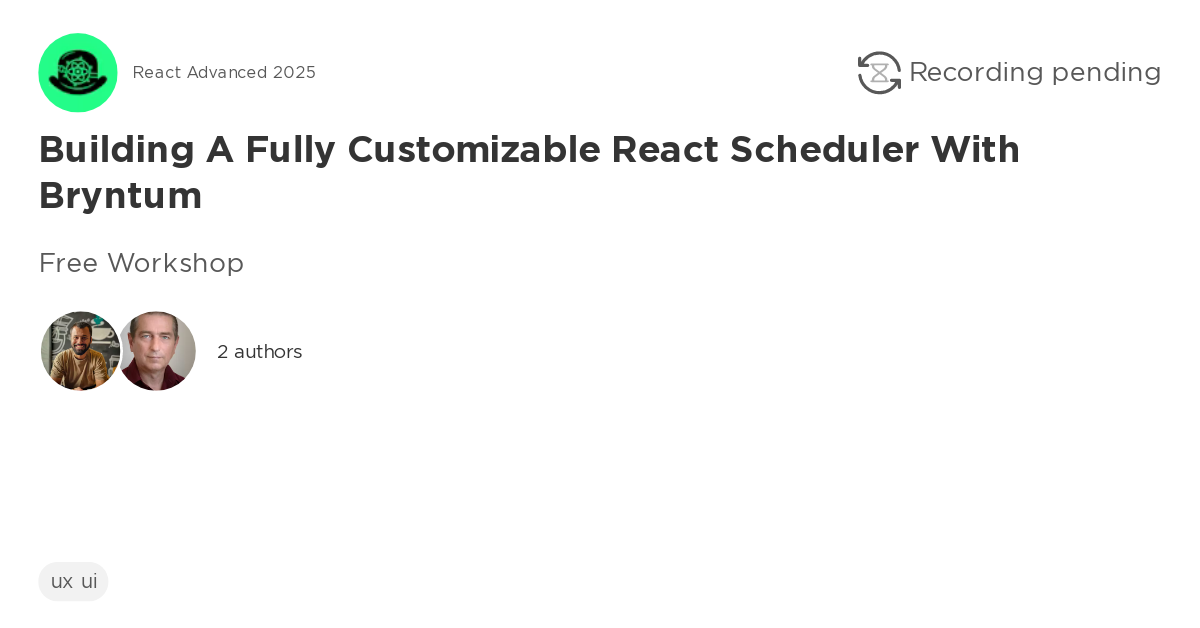Expand the authors list by clicking the avatars group
This screenshot has width=1200, height=628.
point(118,350)
